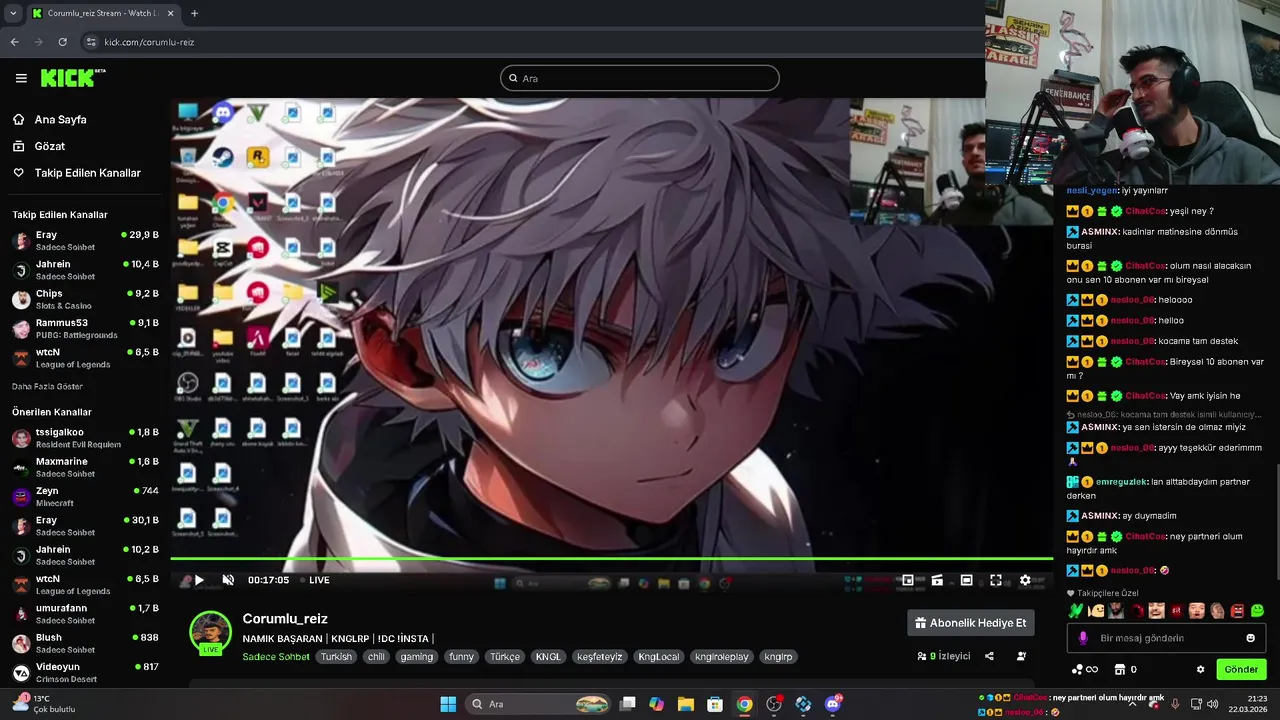This screenshot has width=1280, height=720.
Task: Select the gaming tag
Action: pyautogui.click(x=417, y=657)
